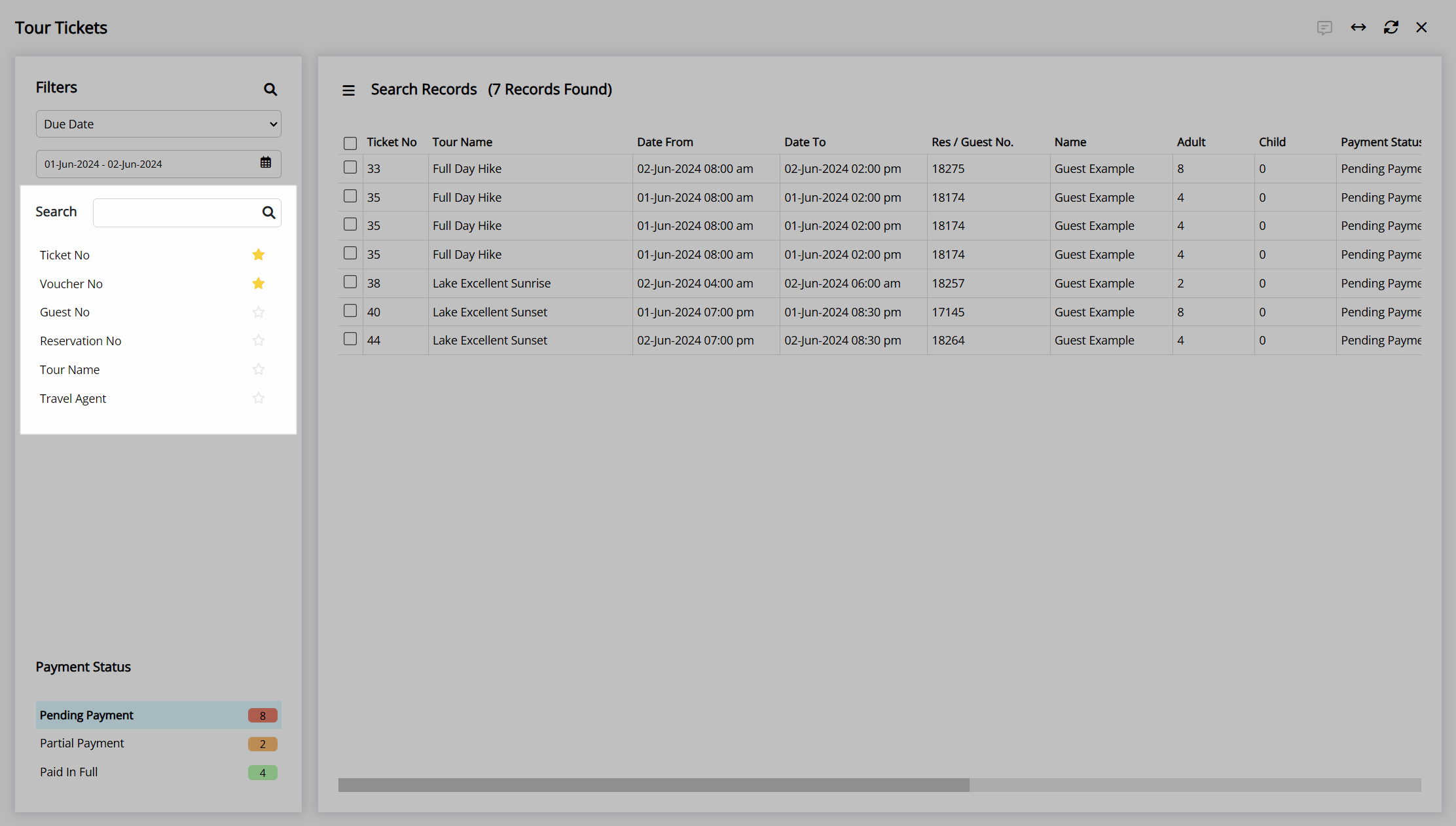
Task: Sort by Payment Status column header
Action: click(x=1381, y=142)
